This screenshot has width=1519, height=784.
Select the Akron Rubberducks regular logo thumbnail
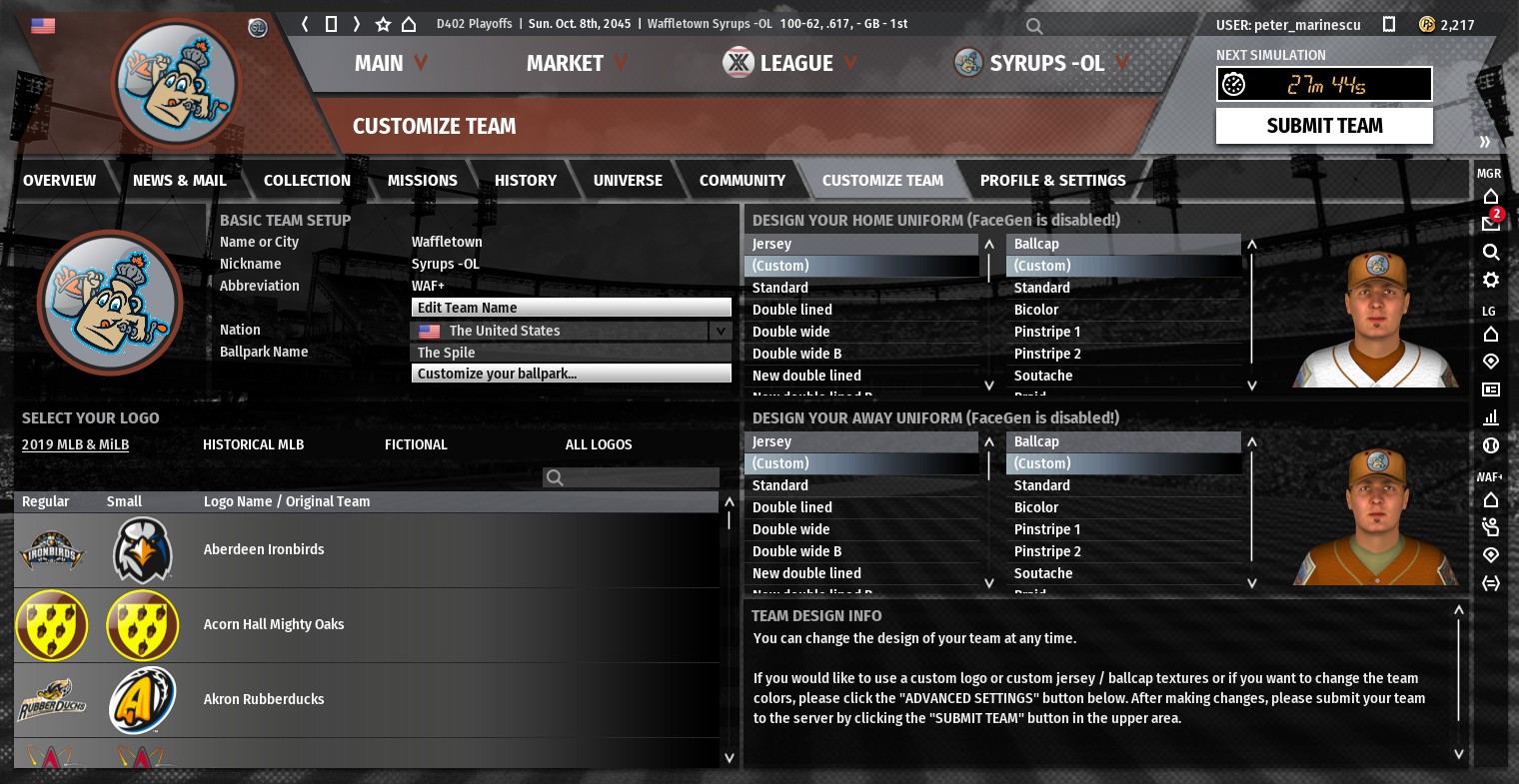click(x=52, y=700)
